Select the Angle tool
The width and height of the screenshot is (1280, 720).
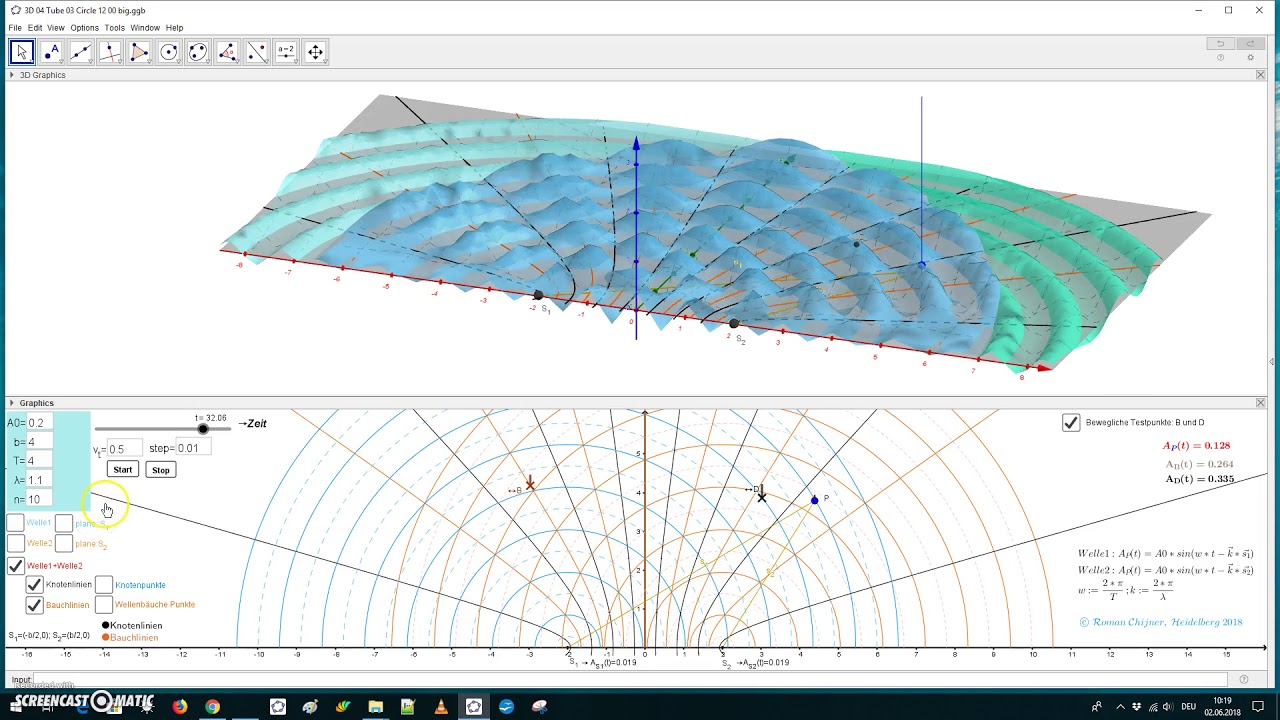click(x=227, y=52)
